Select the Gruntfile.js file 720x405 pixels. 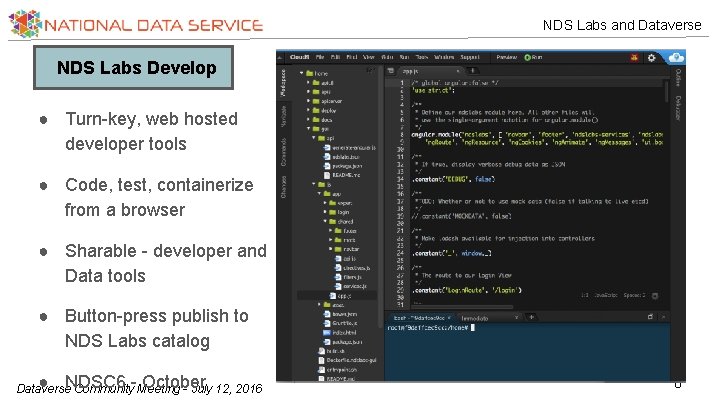click(340, 323)
